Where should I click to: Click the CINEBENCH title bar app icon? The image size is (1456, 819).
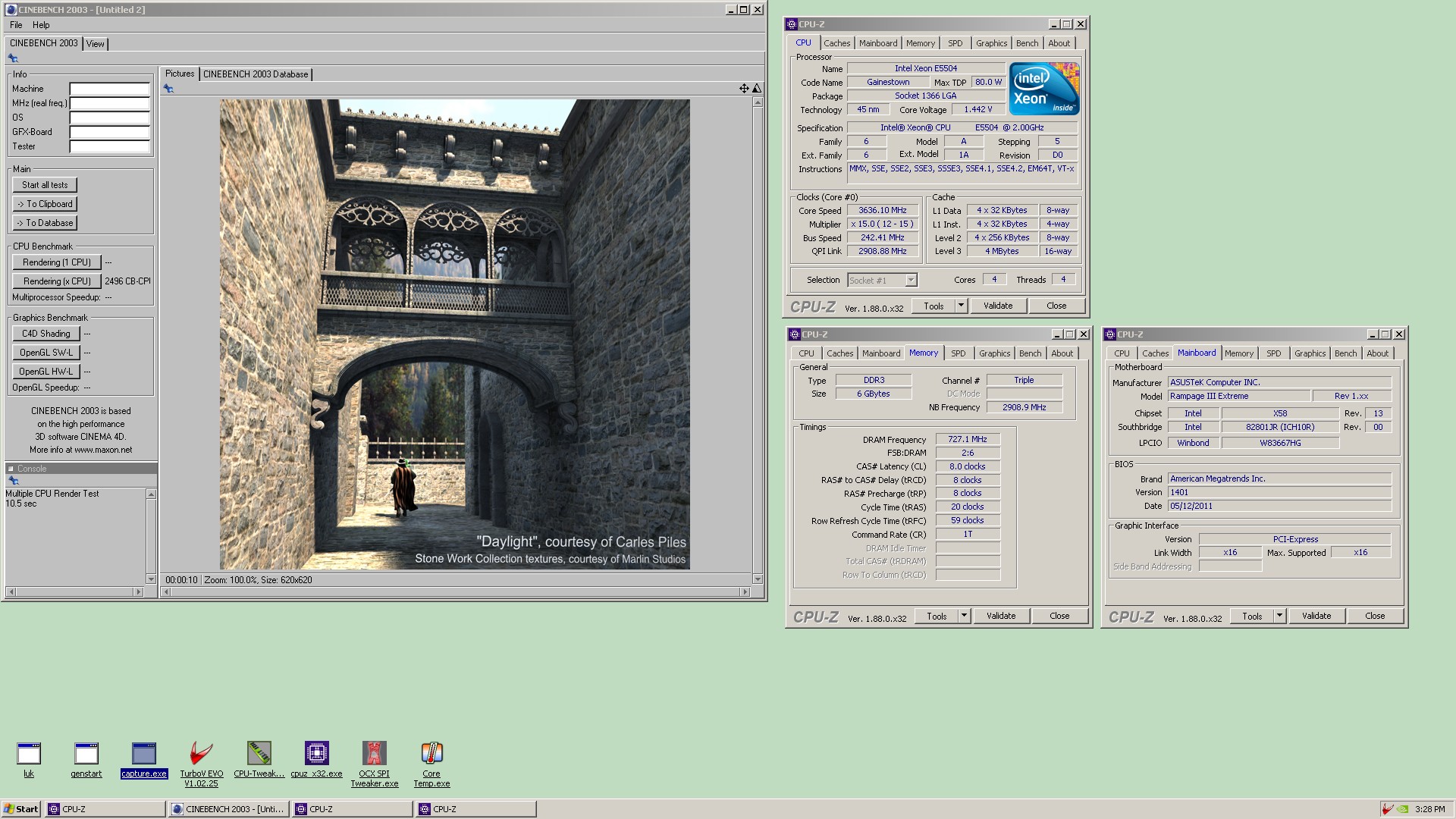11,10
